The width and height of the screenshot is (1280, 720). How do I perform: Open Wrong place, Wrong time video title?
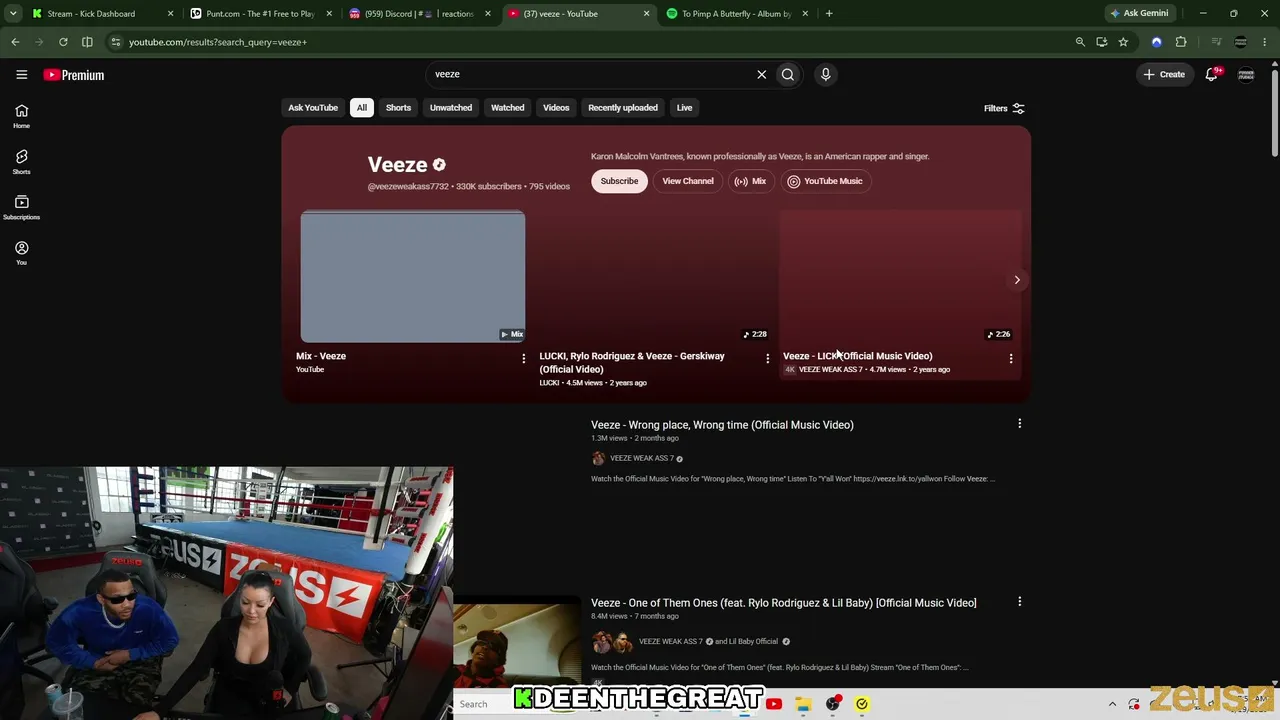[x=722, y=425]
